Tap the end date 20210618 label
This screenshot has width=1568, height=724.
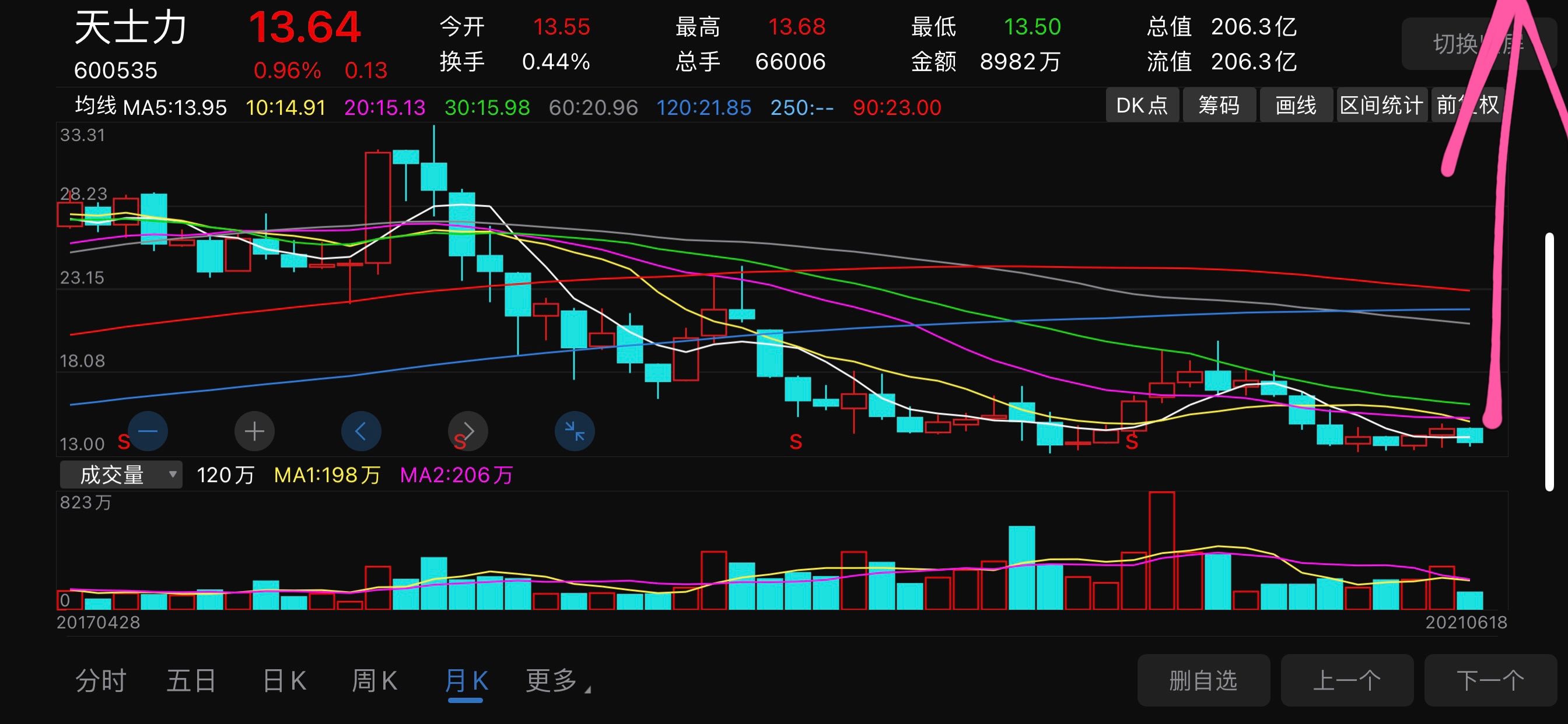pyautogui.click(x=1466, y=623)
